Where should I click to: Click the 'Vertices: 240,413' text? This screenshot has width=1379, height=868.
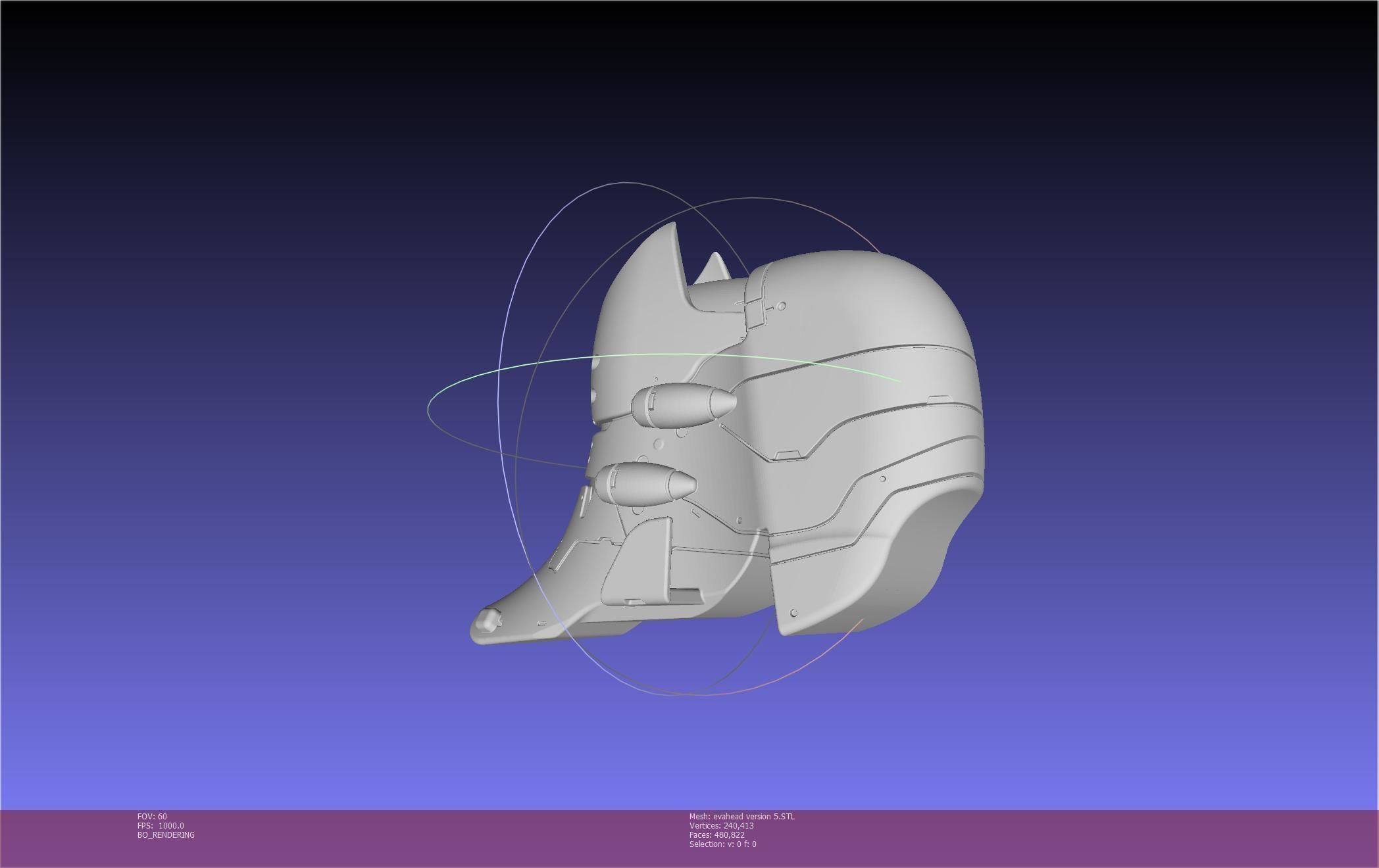[x=721, y=825]
